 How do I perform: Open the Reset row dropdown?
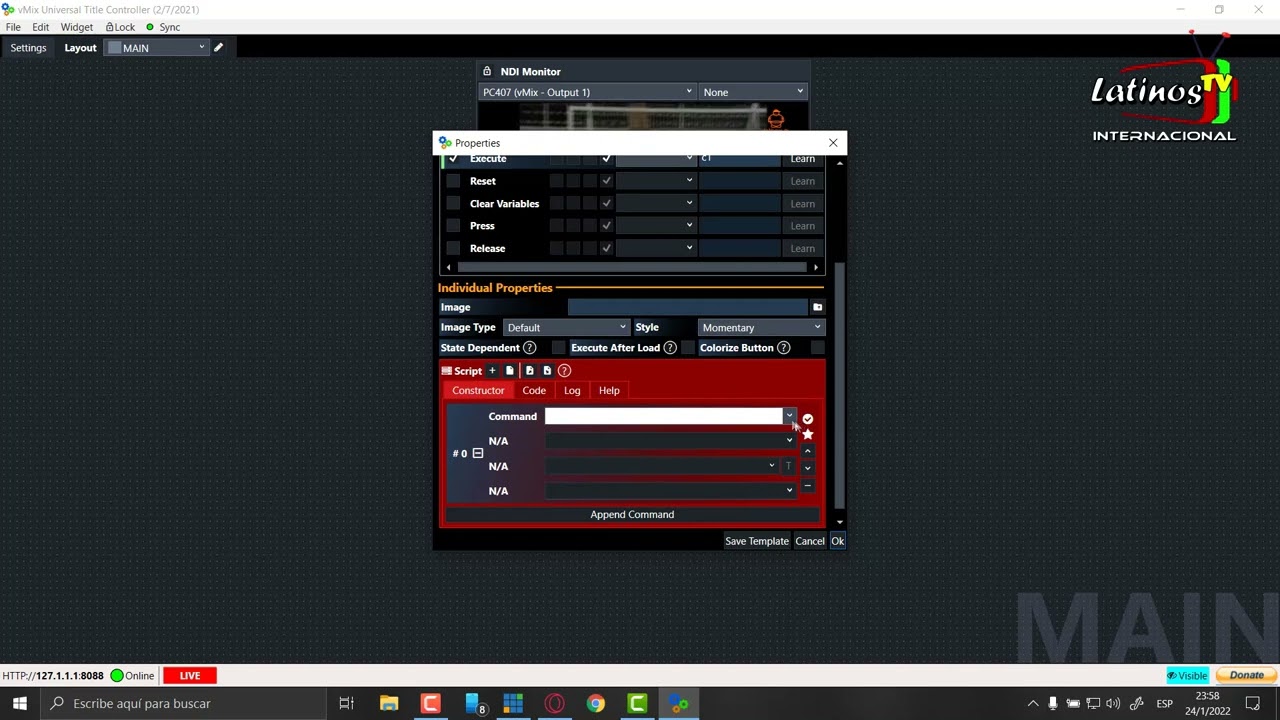[655, 181]
